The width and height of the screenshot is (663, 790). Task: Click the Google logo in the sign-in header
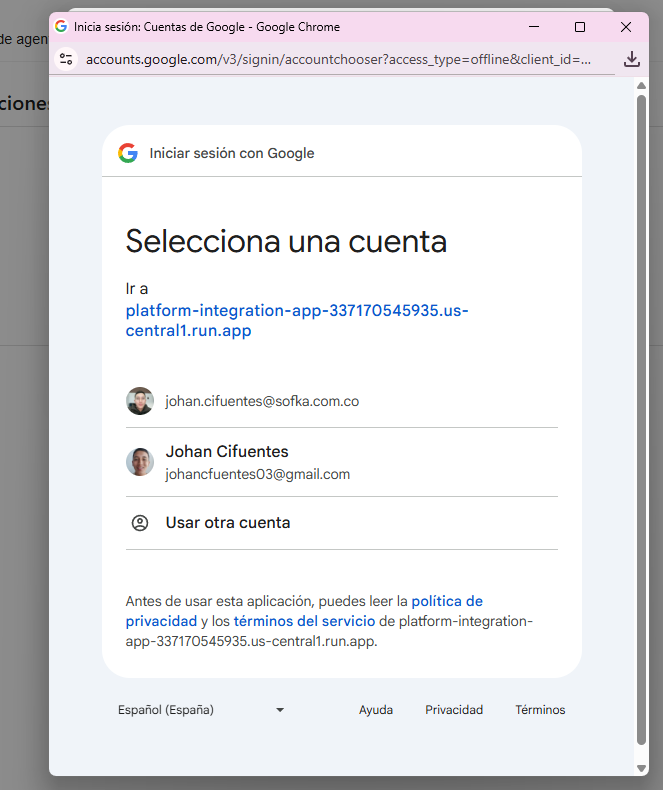point(127,153)
